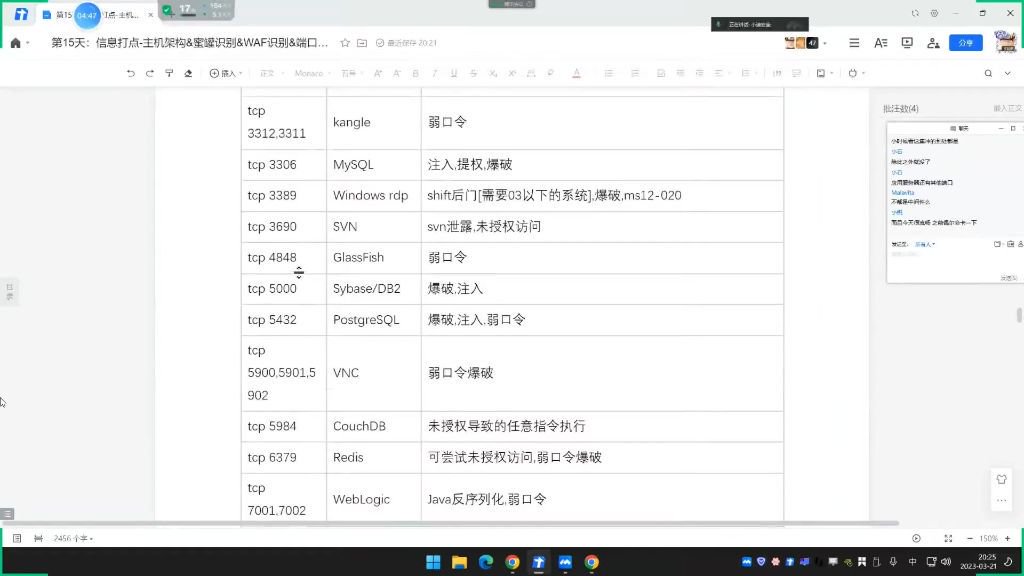
Task: Toggle italic formatting
Action: coord(434,73)
